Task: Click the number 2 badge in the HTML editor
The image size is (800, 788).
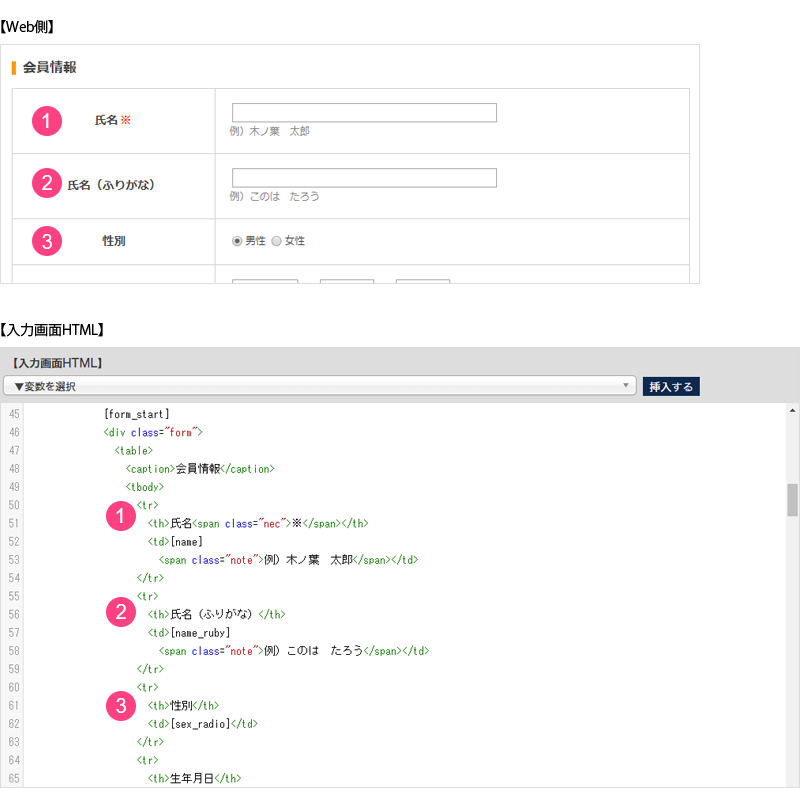Action: [x=121, y=612]
